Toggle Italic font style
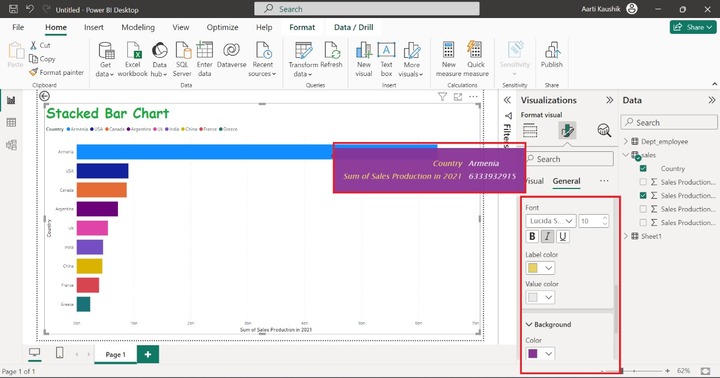The width and height of the screenshot is (720, 378). [547, 237]
